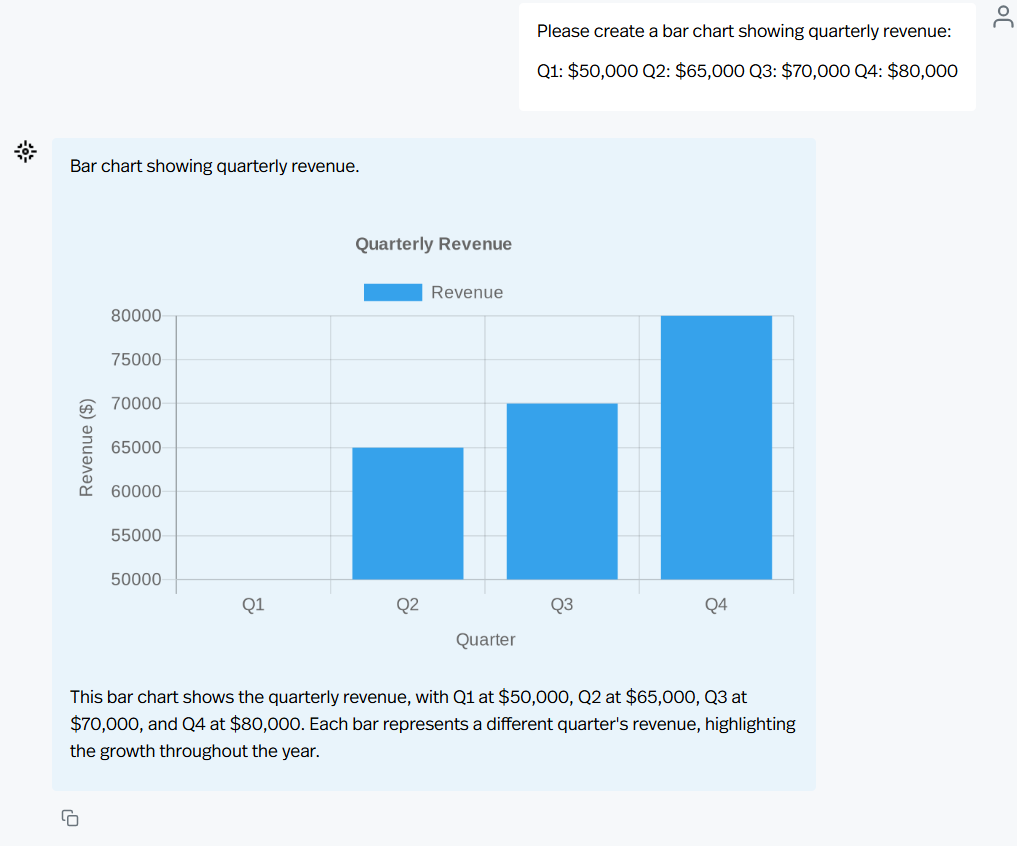Image resolution: width=1017 pixels, height=846 pixels.
Task: Click the user avatar icon
Action: (1003, 16)
